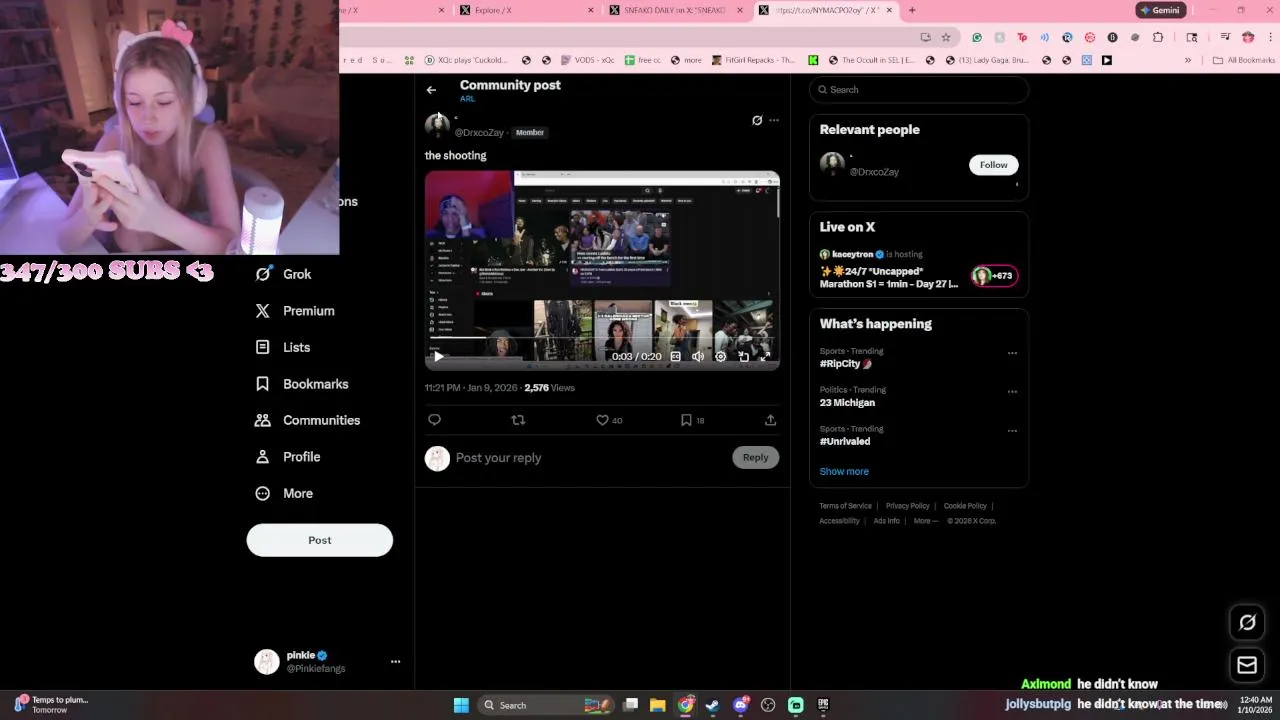
Task: Open the pinkie profile avatar
Action: 267,661
